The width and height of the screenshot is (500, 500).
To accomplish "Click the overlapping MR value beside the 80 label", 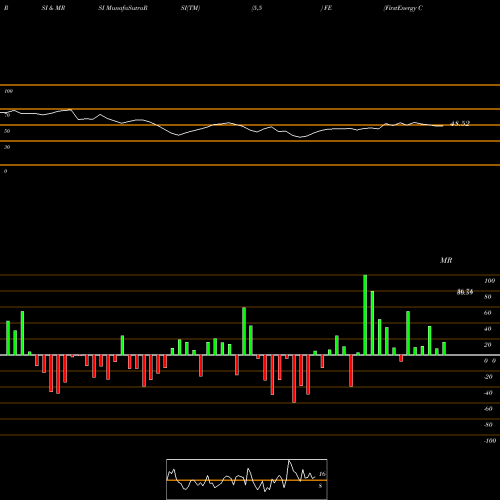I will coord(465,292).
